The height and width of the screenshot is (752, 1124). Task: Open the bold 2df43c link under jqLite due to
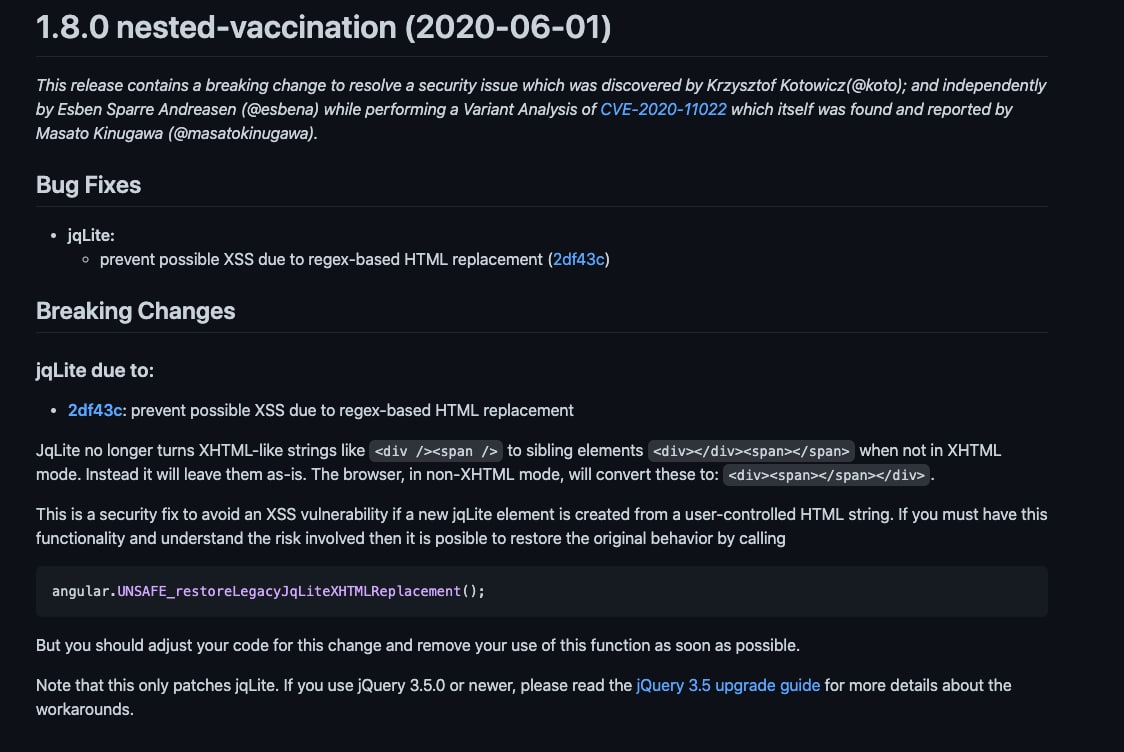pos(95,410)
